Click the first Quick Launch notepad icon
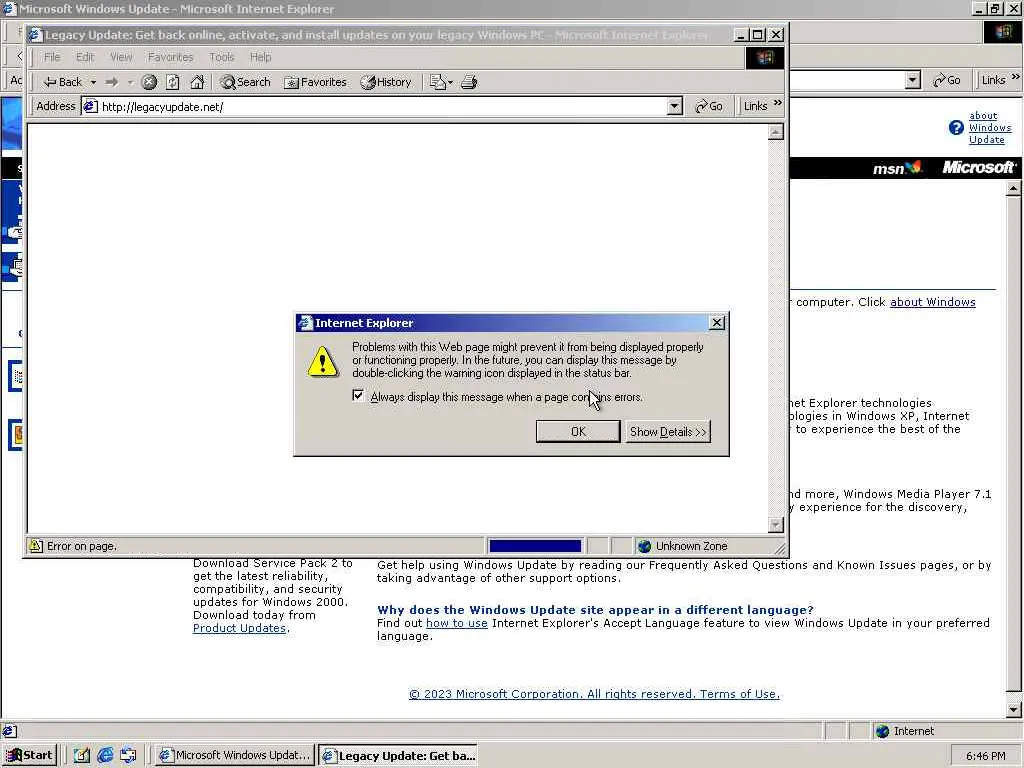 (81, 756)
